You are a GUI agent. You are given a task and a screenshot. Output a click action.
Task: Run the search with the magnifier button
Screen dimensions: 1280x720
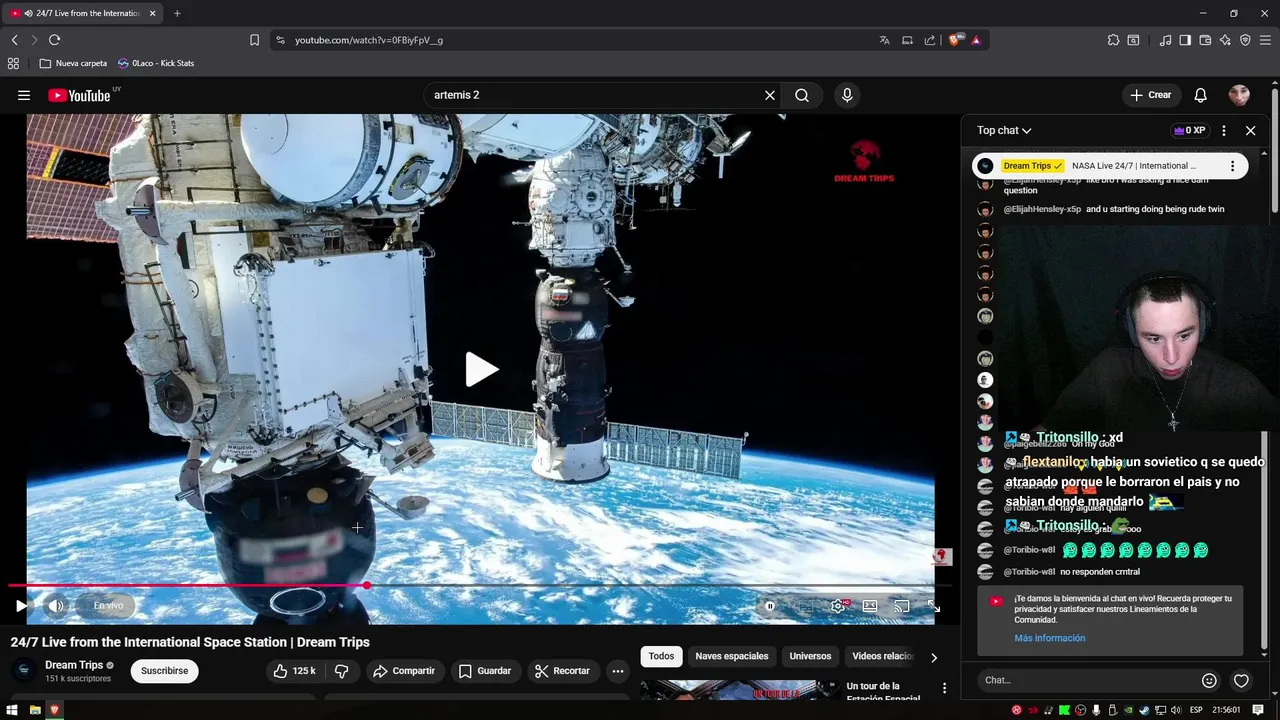click(802, 95)
